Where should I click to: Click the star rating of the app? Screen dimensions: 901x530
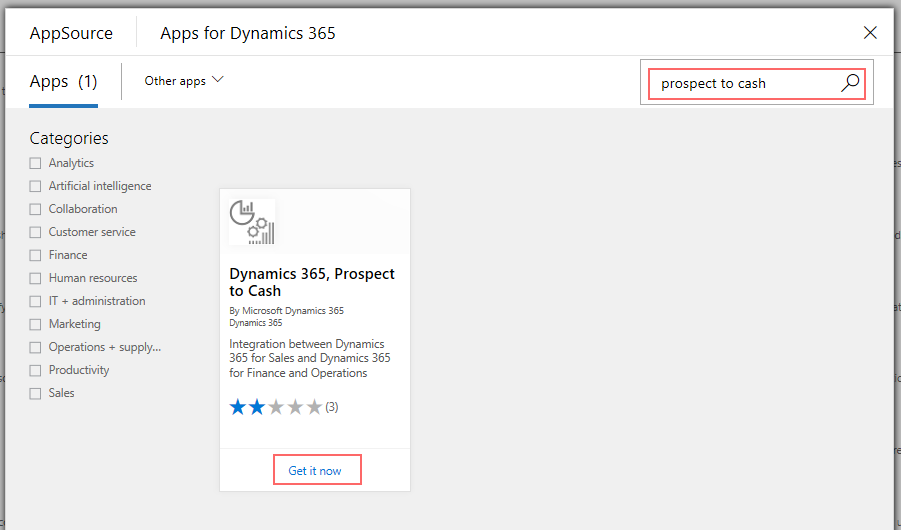point(276,407)
